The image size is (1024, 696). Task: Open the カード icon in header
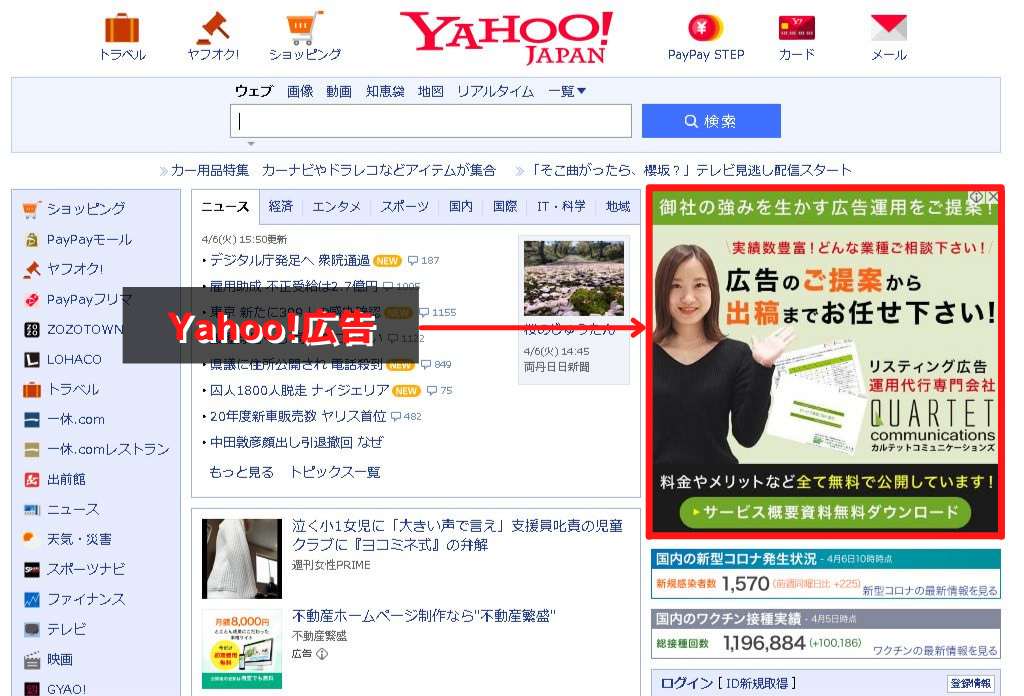(x=797, y=28)
